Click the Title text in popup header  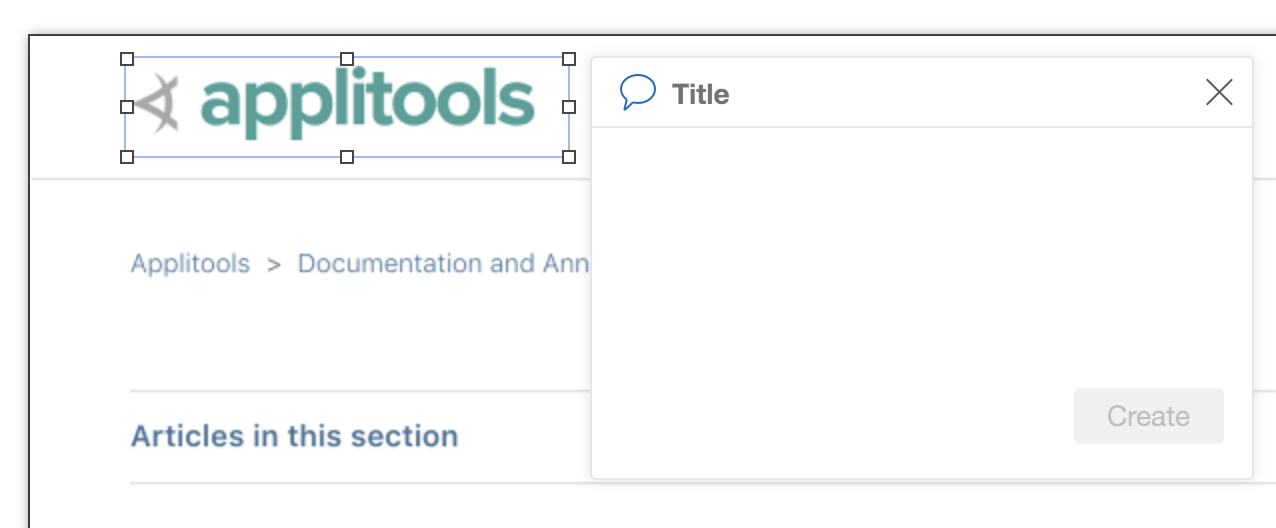coord(700,94)
